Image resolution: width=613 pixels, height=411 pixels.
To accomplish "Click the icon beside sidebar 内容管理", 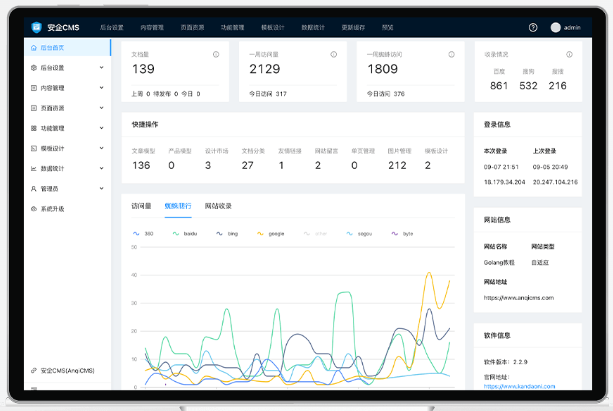I will click(x=34, y=88).
